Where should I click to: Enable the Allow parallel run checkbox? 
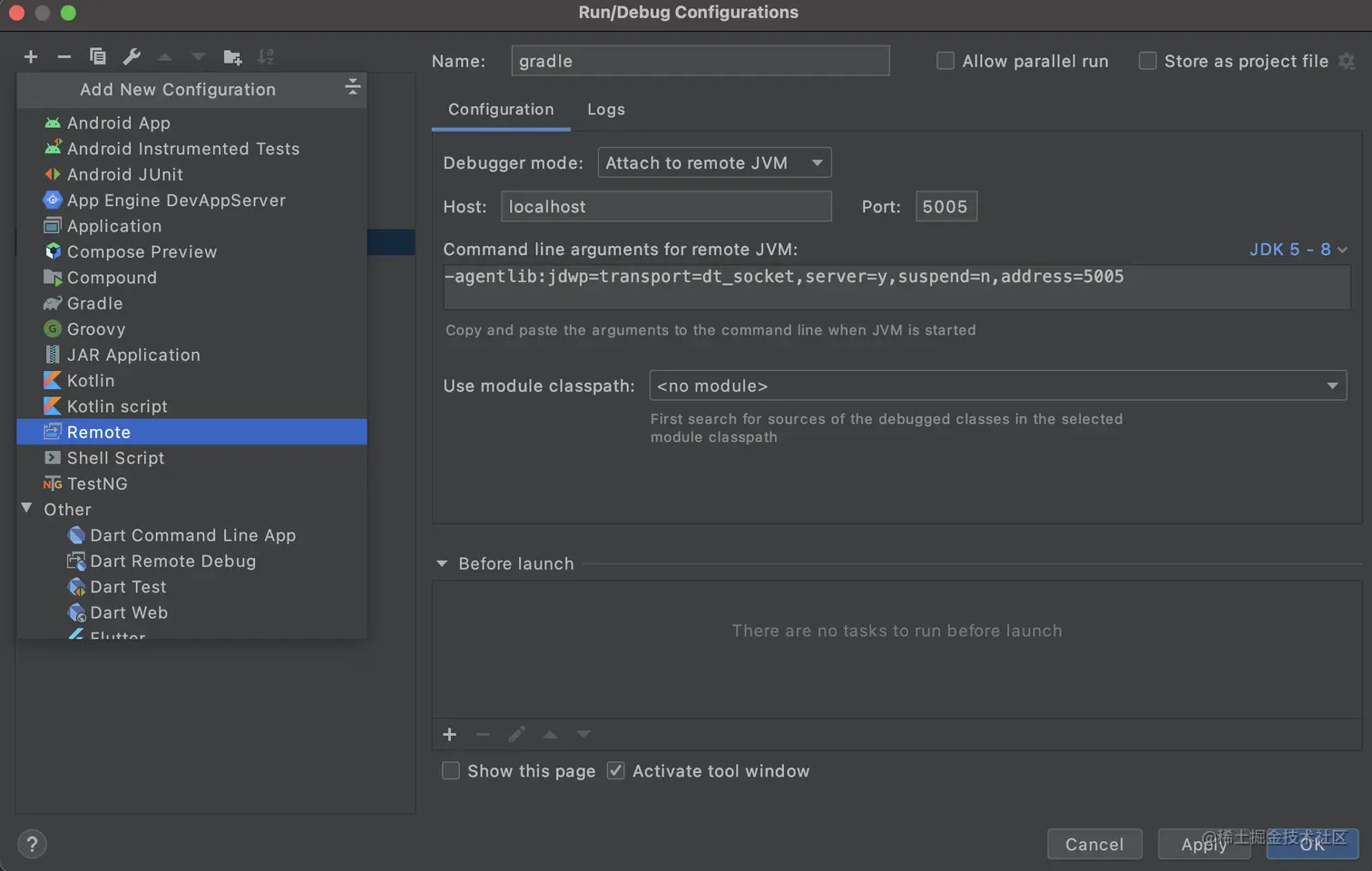click(x=946, y=61)
